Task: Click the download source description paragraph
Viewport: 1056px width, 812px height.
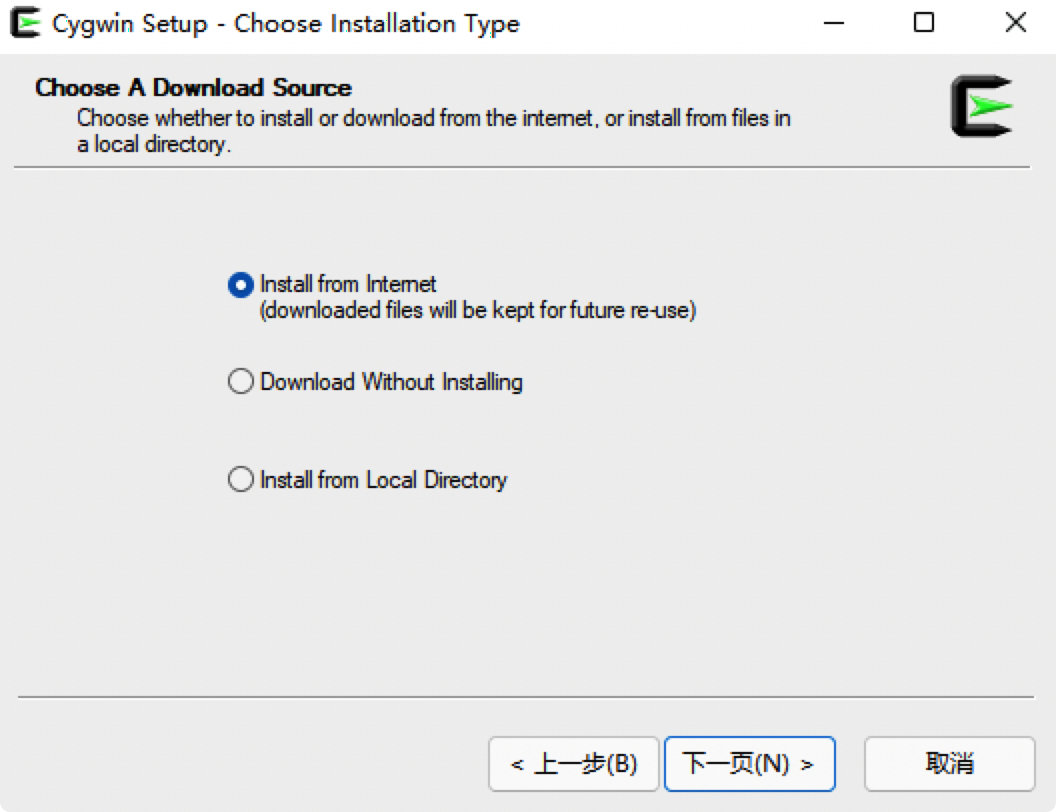Action: pyautogui.click(x=433, y=131)
